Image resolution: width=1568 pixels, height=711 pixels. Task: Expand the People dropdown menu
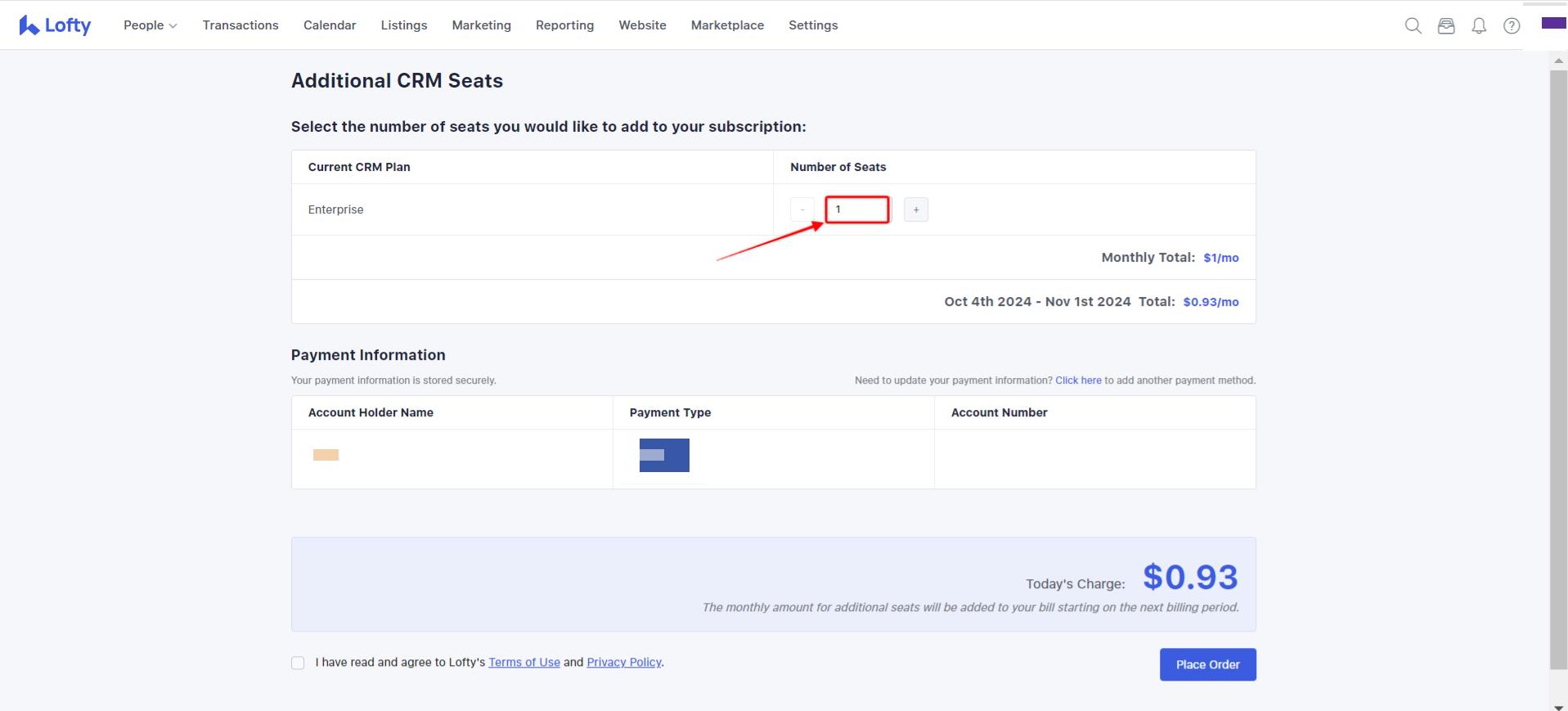pos(150,25)
